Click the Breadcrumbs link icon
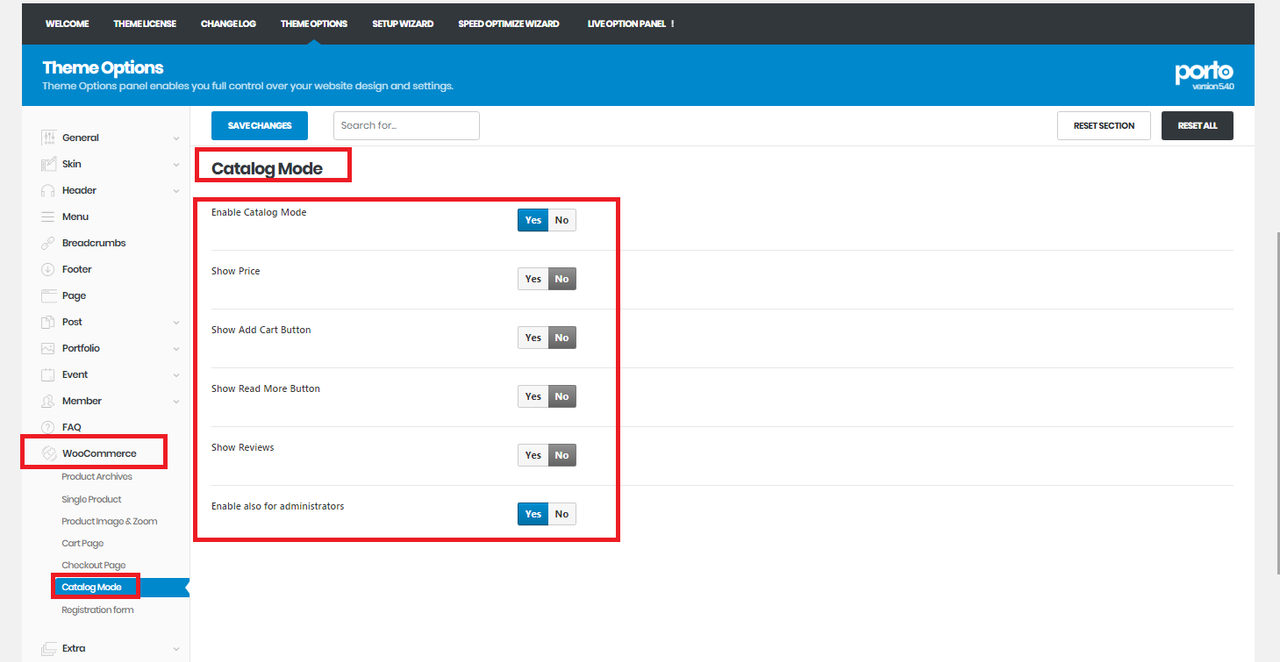 (48, 243)
